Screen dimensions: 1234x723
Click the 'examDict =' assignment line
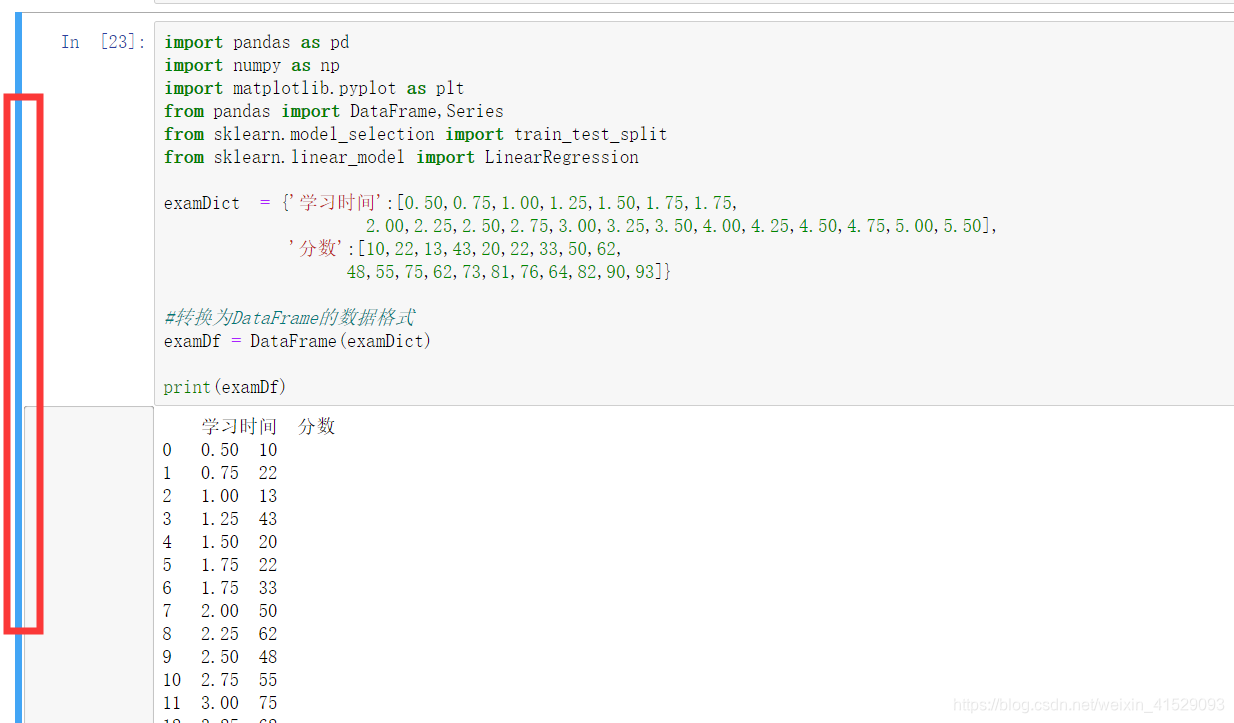(451, 203)
